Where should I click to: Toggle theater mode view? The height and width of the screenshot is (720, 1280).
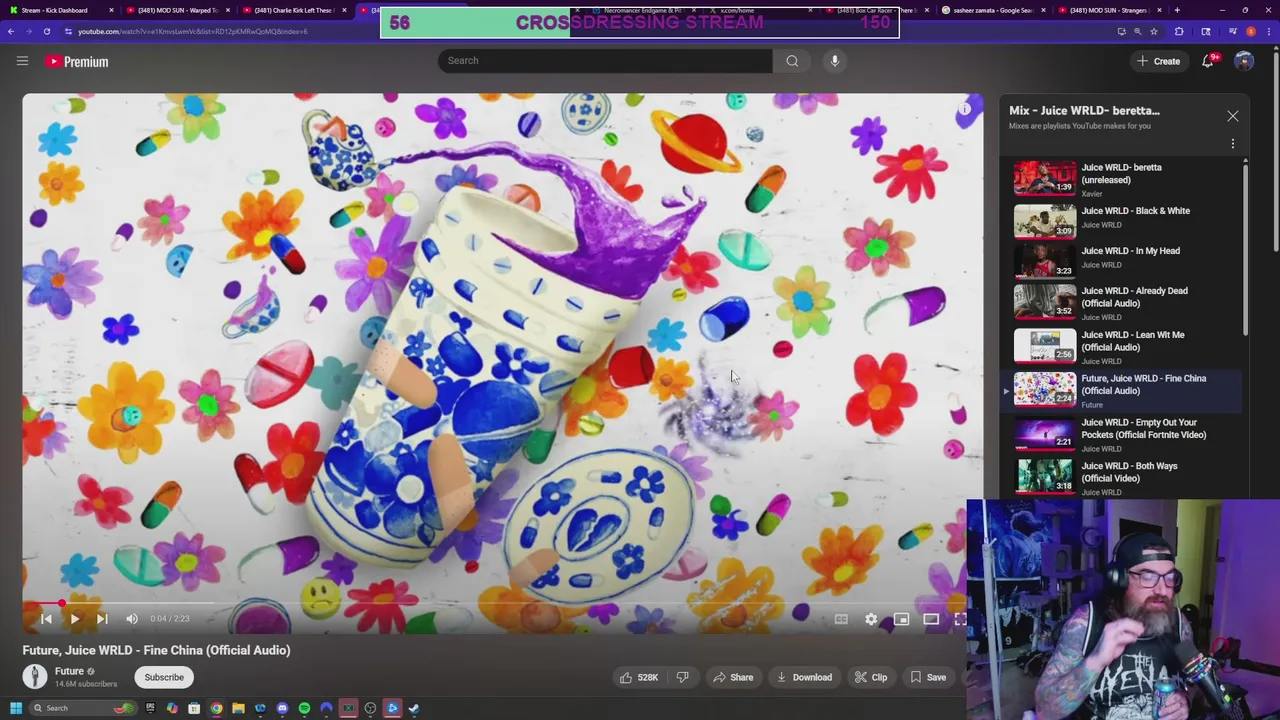point(931,619)
